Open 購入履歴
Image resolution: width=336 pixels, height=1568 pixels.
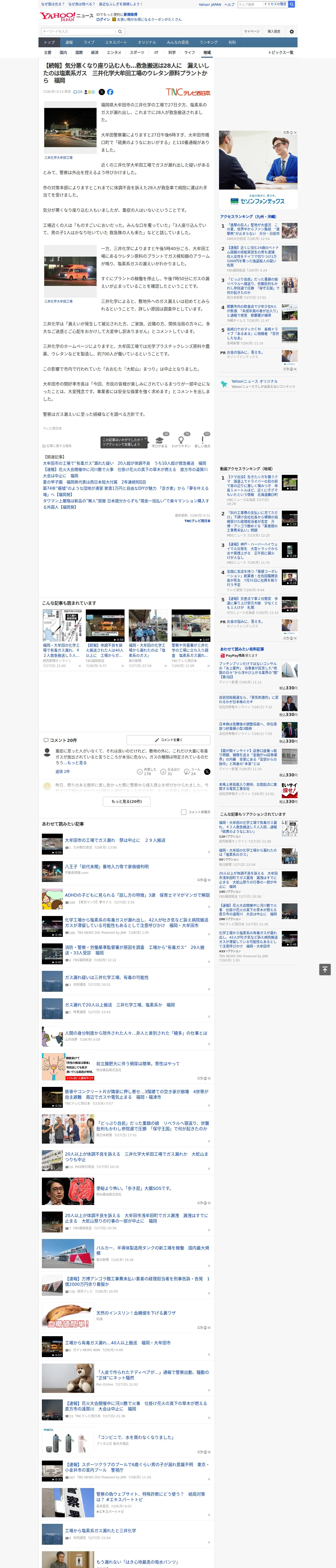tap(274, 32)
